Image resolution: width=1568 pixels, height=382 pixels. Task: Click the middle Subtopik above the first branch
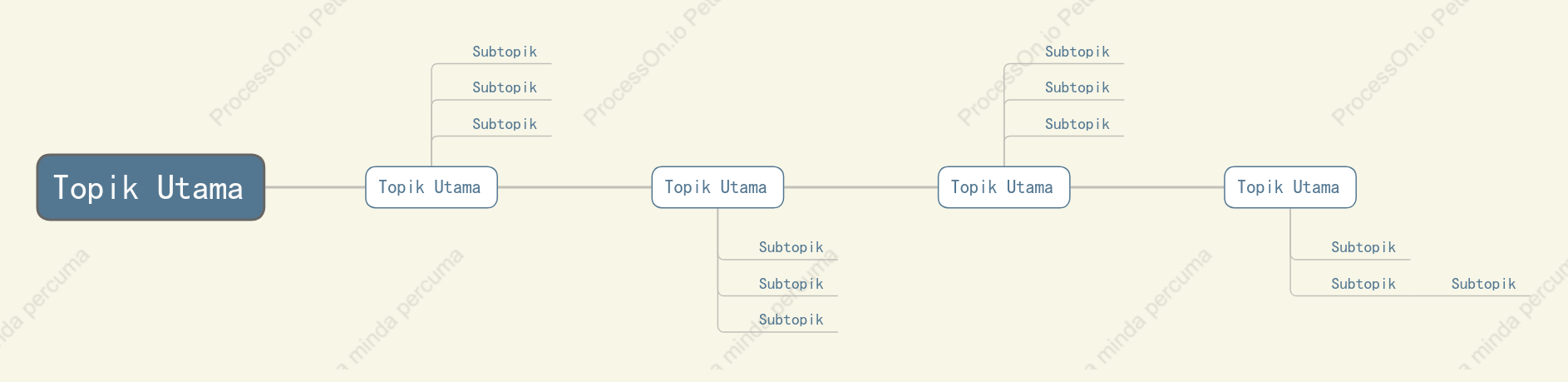pos(505,87)
